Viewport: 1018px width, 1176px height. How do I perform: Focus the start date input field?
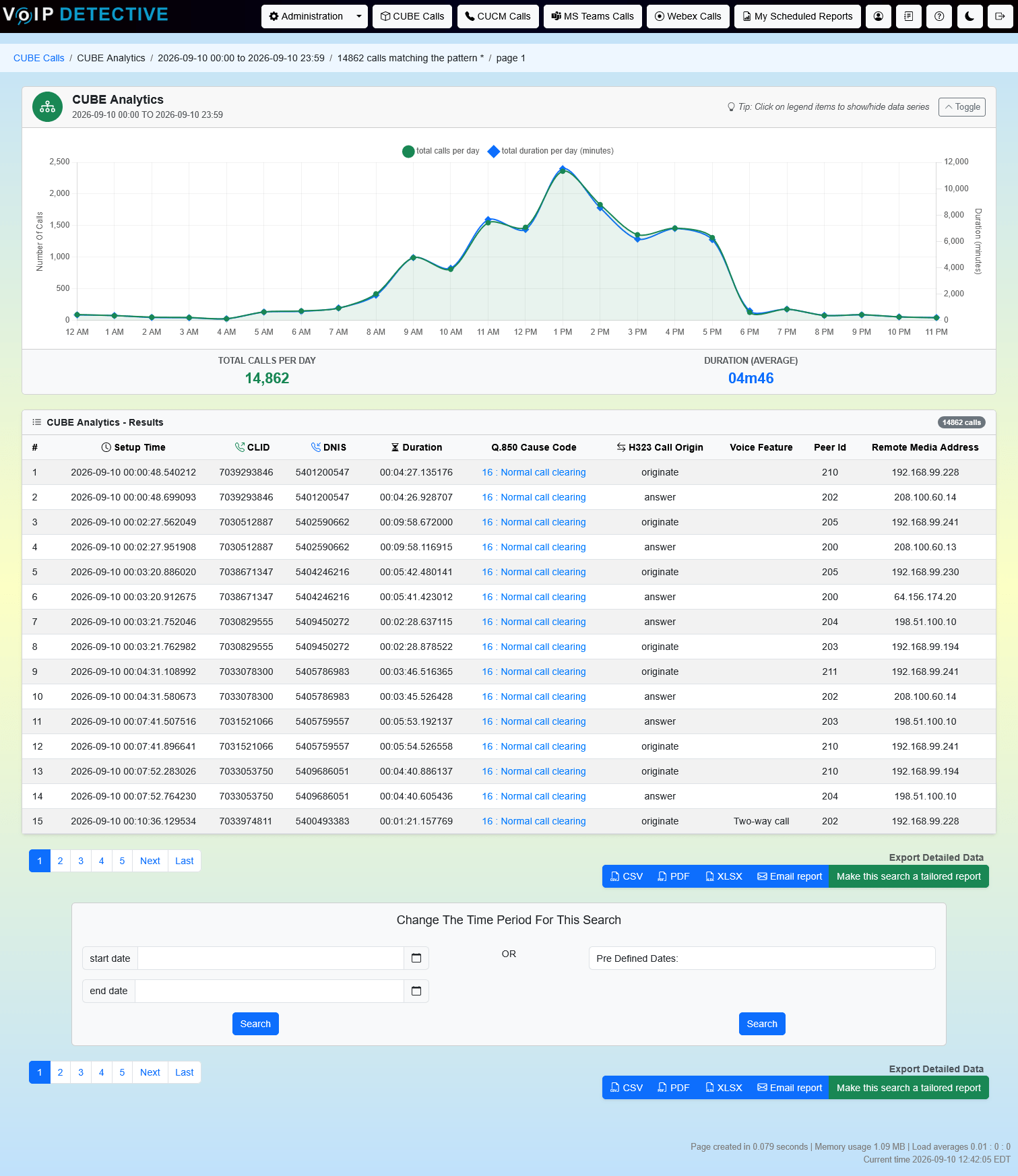271,958
